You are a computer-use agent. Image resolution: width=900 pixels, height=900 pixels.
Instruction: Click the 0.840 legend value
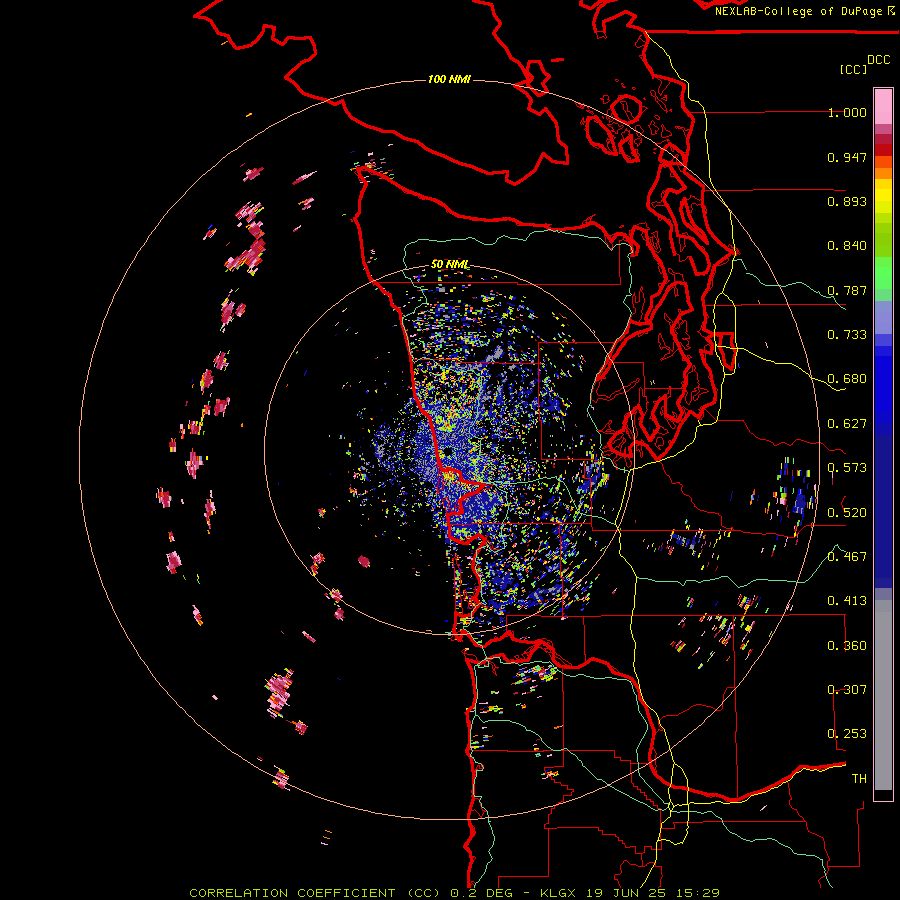point(847,246)
